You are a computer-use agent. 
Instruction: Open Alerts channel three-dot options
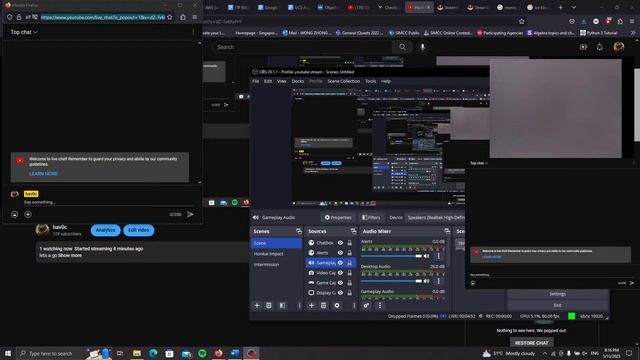[x=439, y=256]
